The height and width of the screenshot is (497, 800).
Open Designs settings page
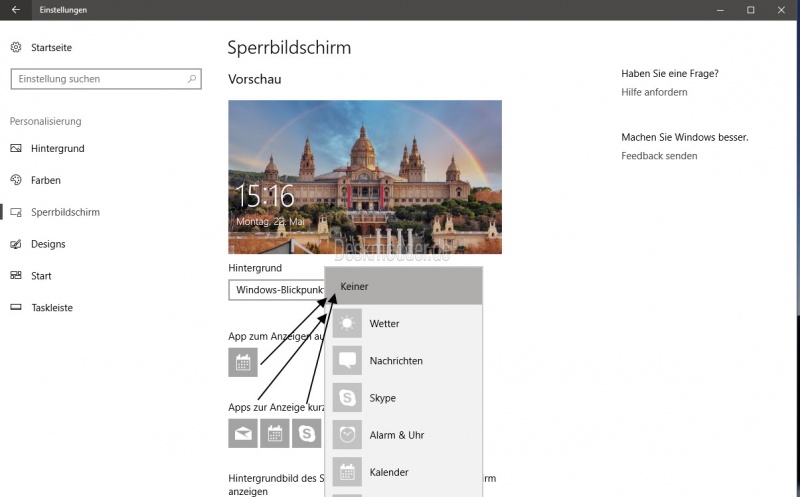point(48,244)
